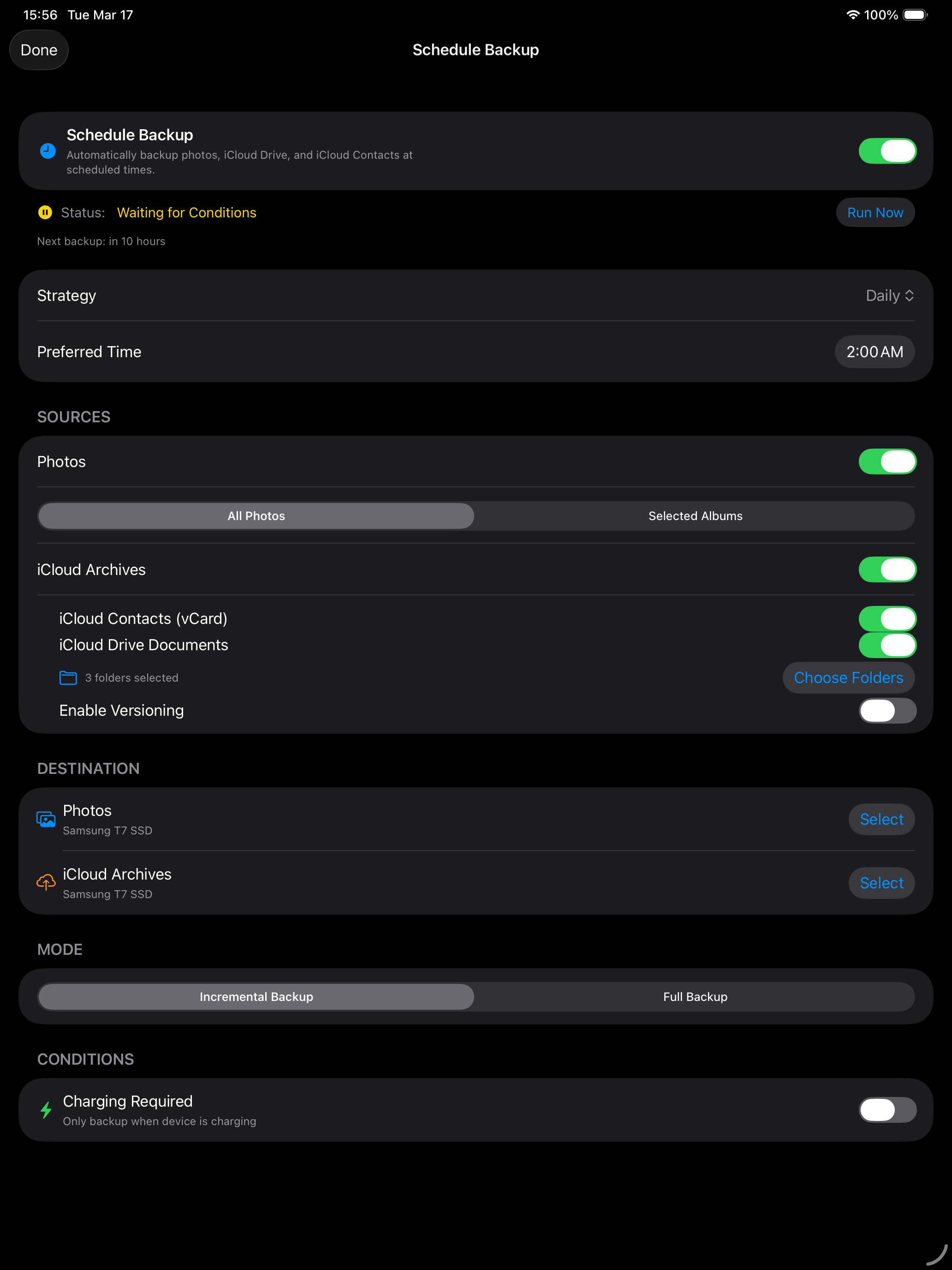The image size is (952, 1270).
Task: Open the Strategy Daily dropdown
Action: point(889,296)
